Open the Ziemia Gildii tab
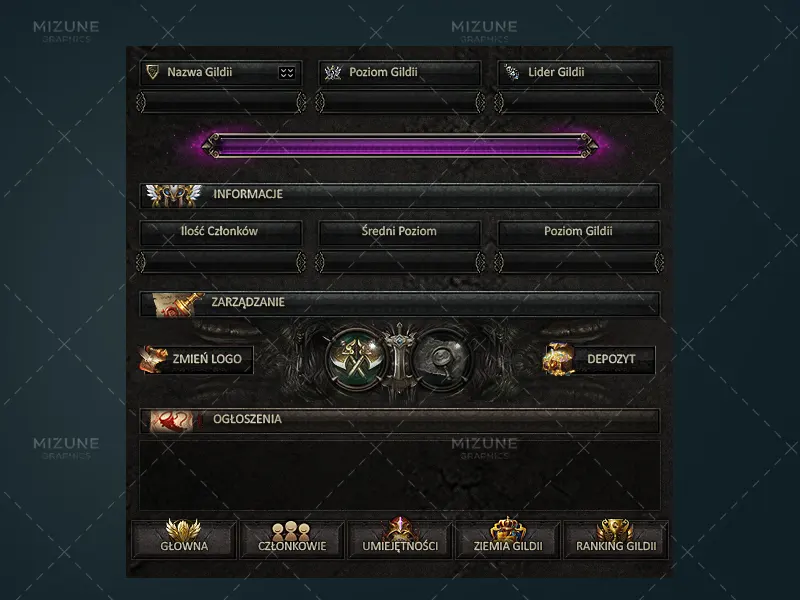Image resolution: width=800 pixels, height=600 pixels. coord(508,539)
